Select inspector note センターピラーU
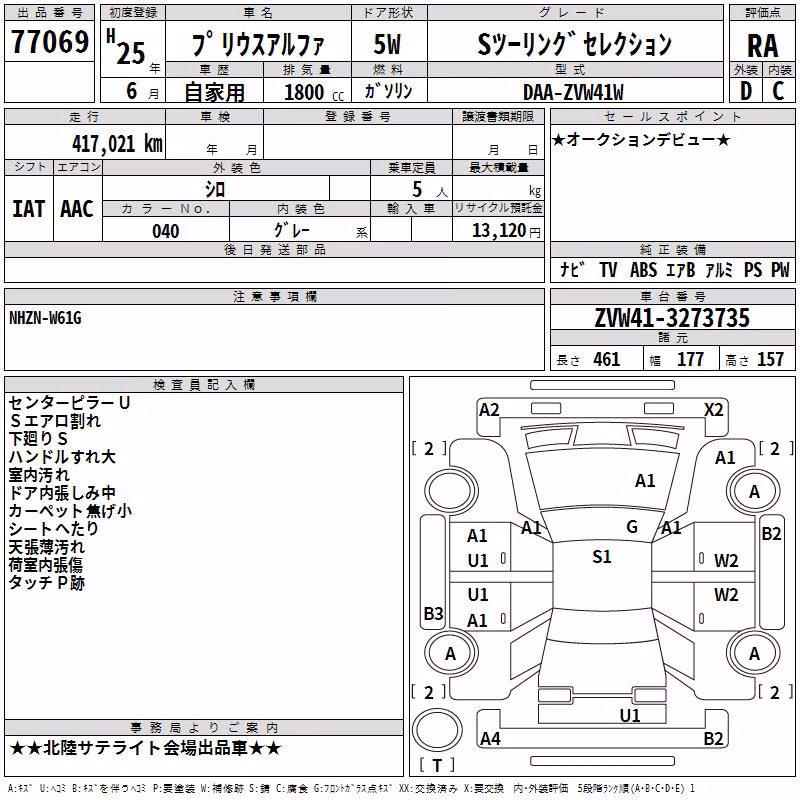 coord(69,403)
